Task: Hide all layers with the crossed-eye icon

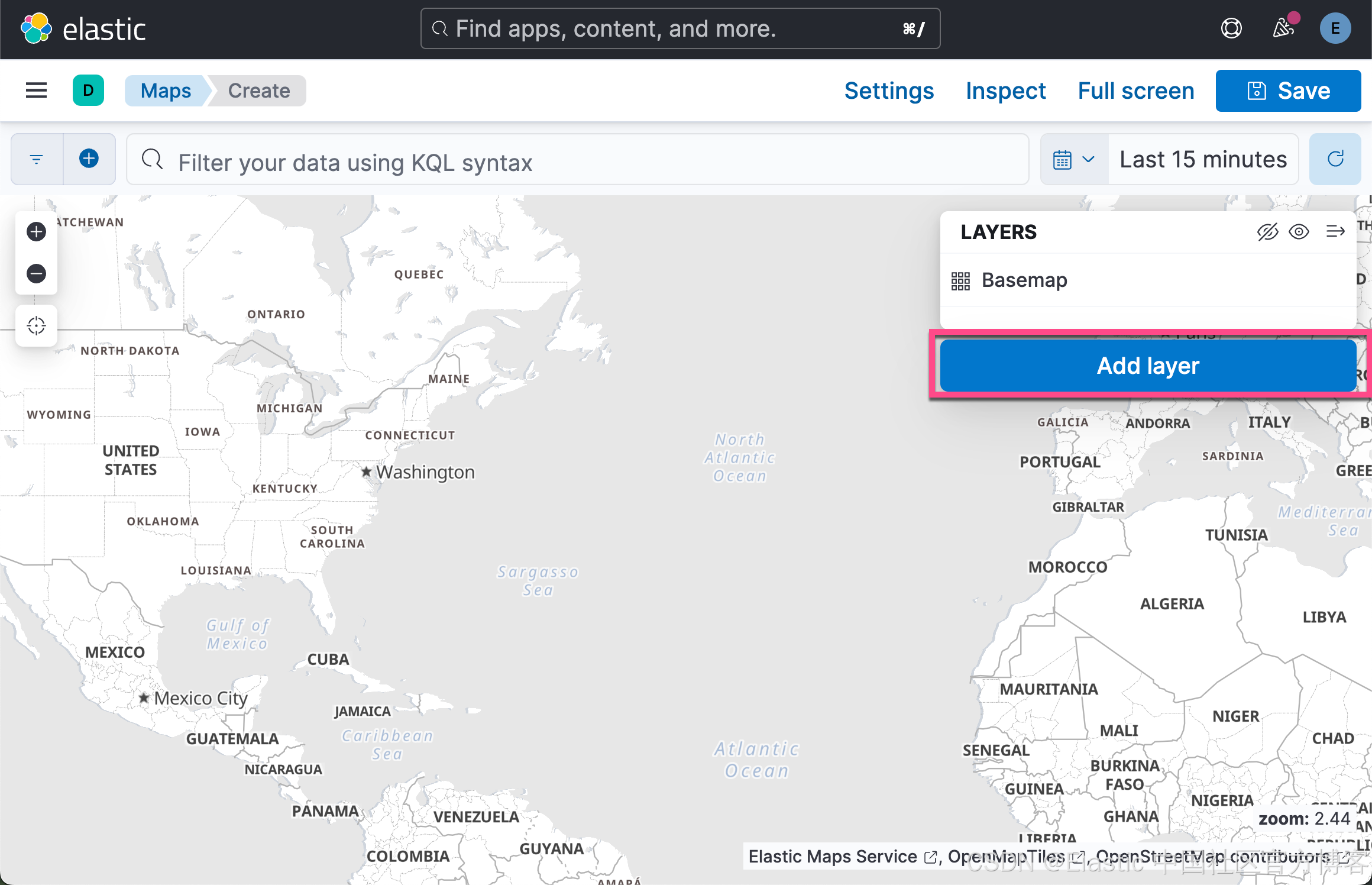Action: point(1266,231)
